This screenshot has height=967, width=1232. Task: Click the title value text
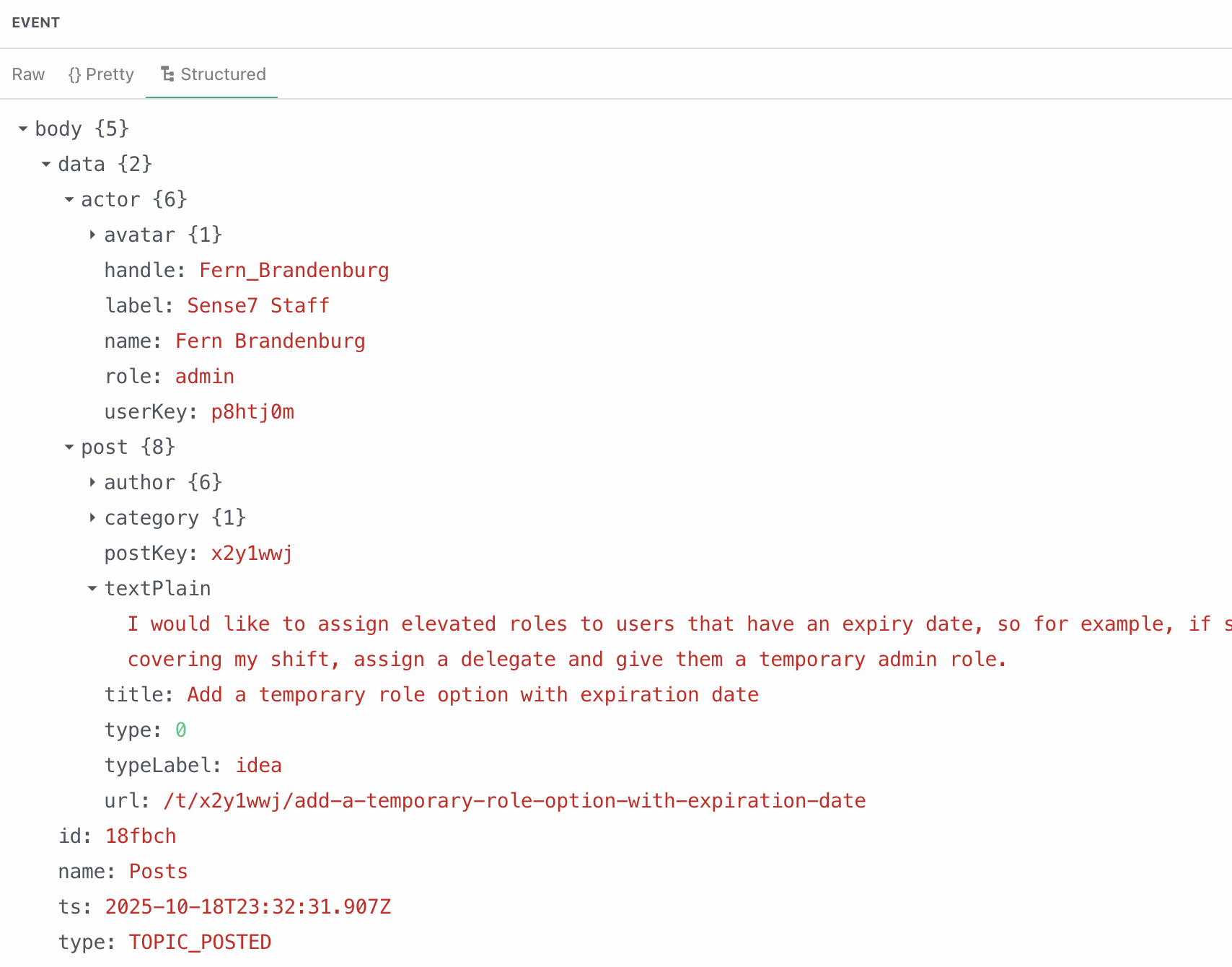tap(472, 695)
